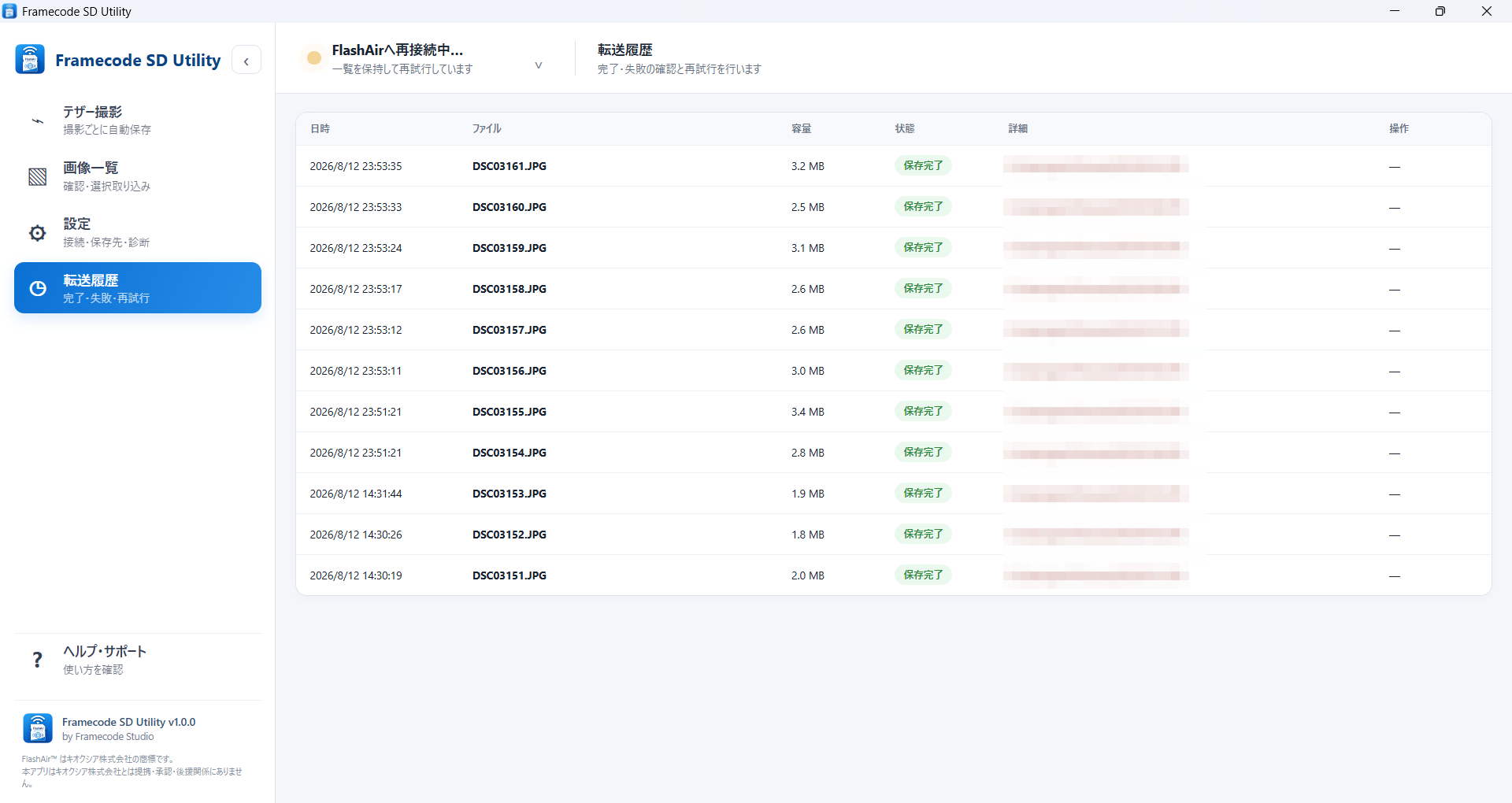Select file name DSC03159.JPG
The image size is (1512, 803).
click(510, 248)
